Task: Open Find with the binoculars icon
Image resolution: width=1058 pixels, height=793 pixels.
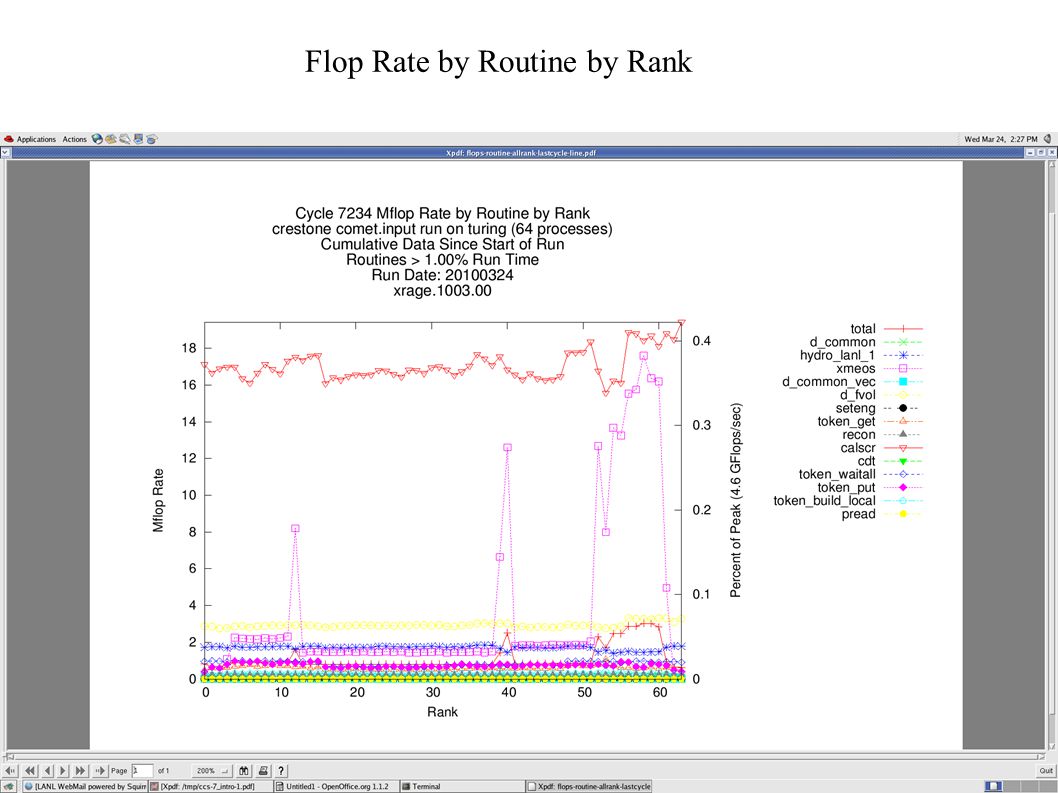Action: 244,770
